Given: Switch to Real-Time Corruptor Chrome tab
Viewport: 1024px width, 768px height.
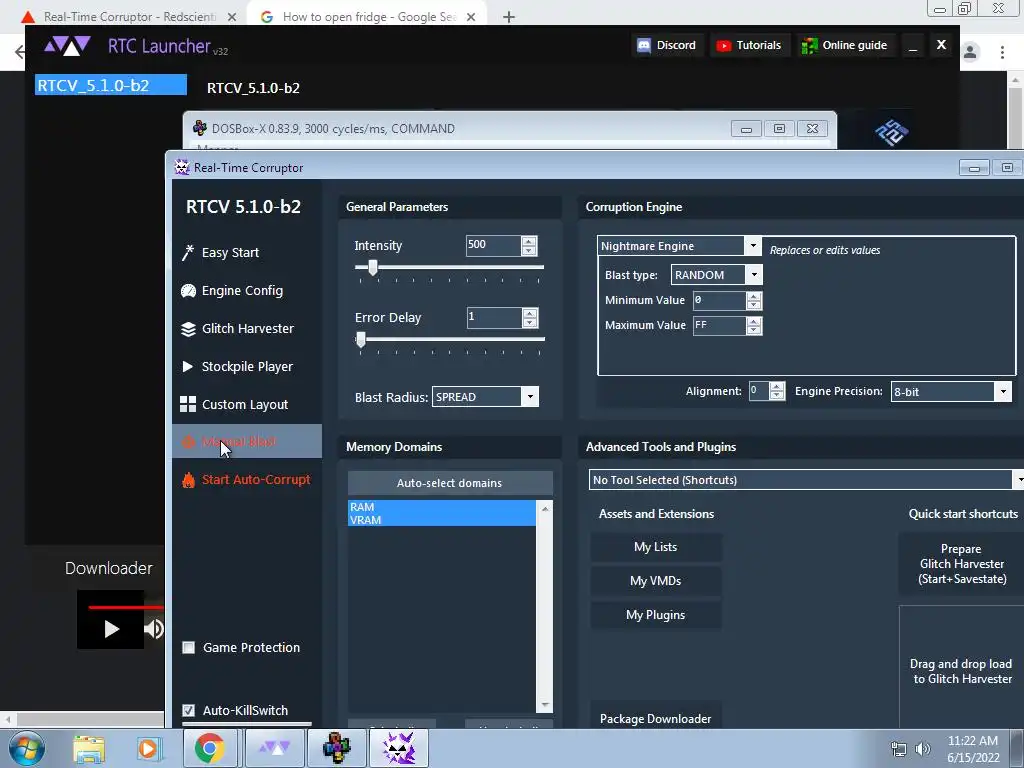Looking at the screenshot, I should pos(129,17).
